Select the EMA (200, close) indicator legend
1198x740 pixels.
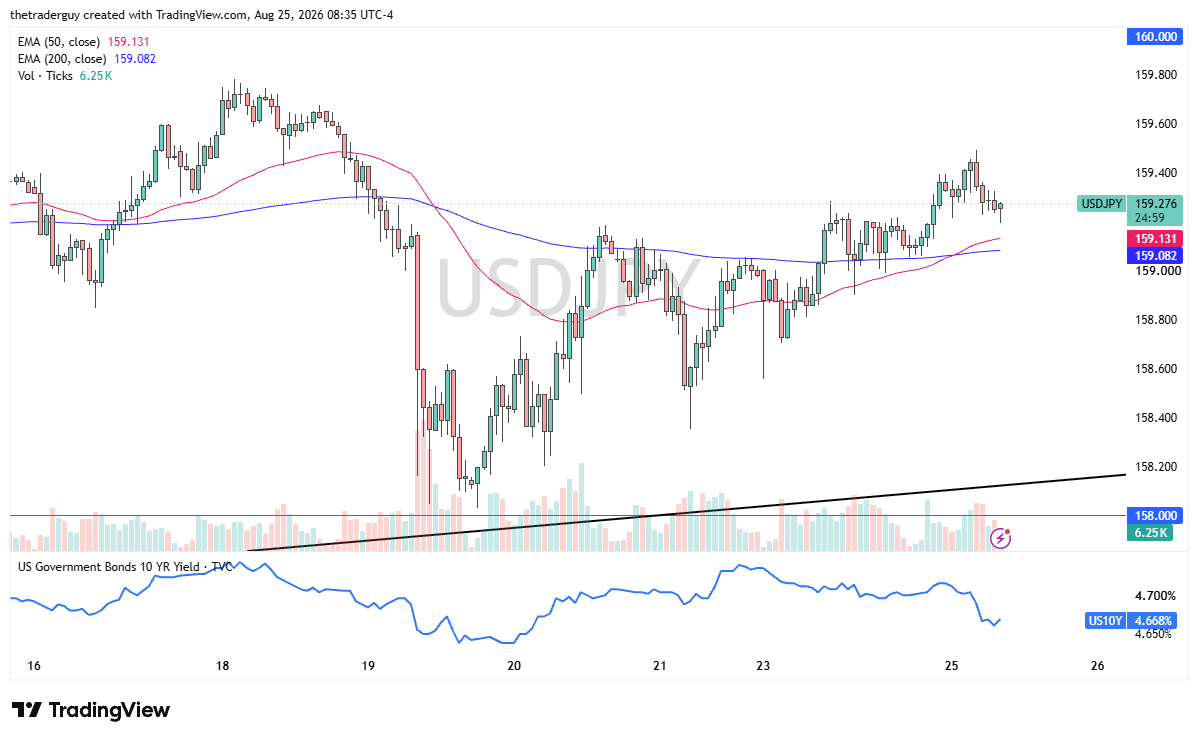(86, 59)
